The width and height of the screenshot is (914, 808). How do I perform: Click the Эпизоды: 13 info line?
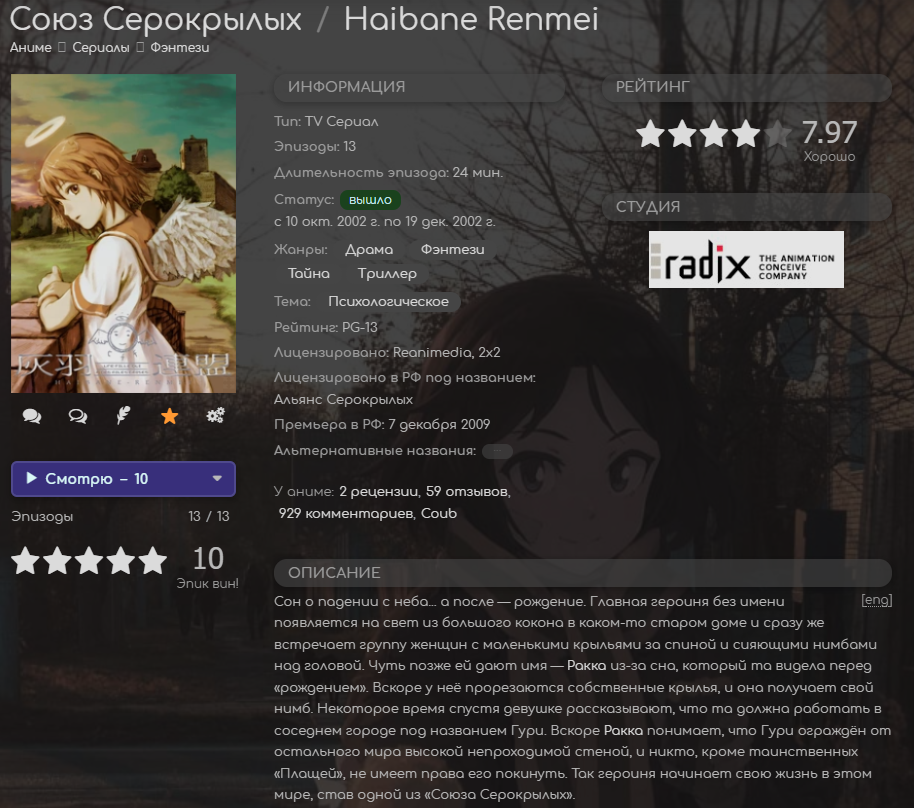(315, 146)
